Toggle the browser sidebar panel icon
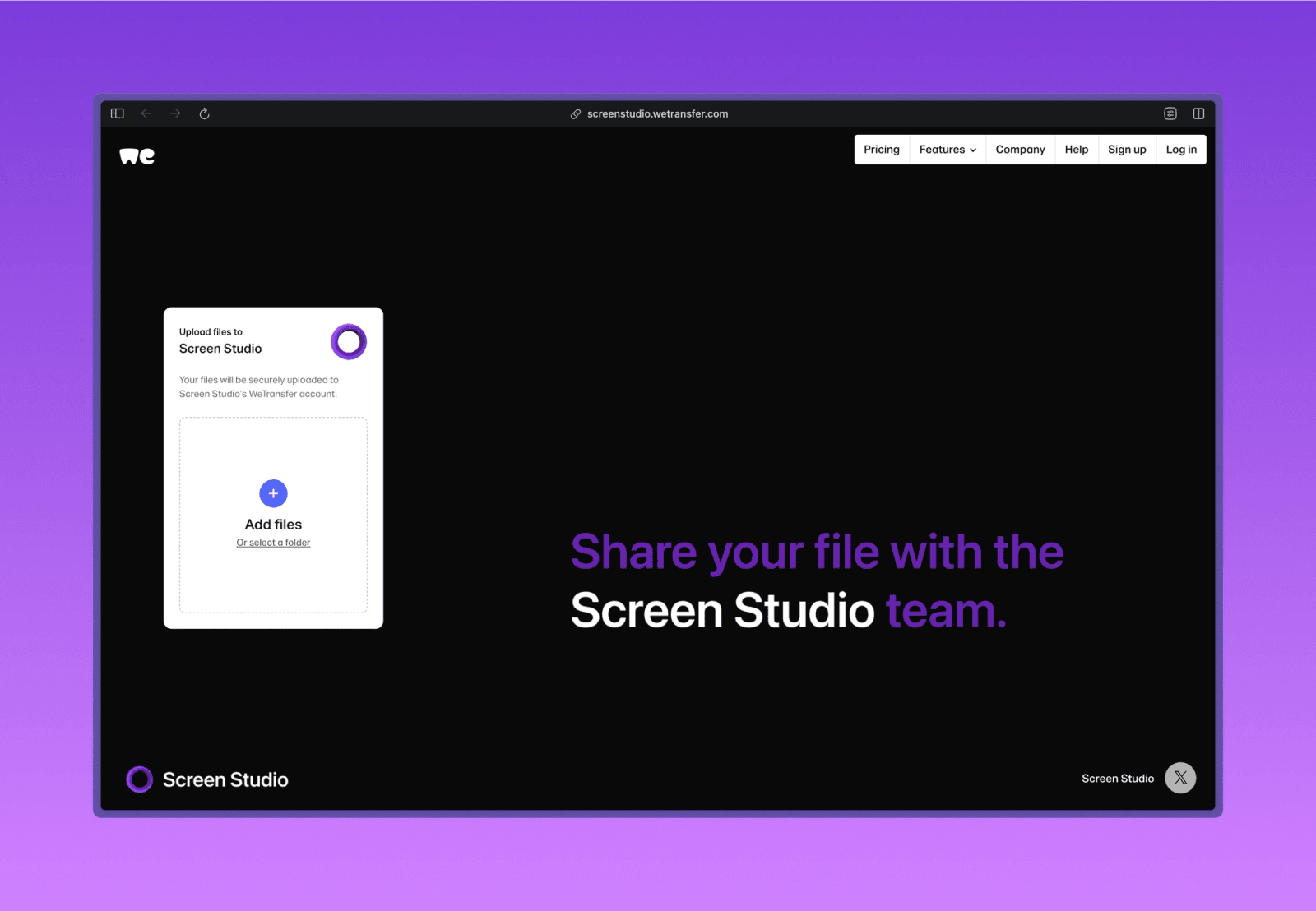1316x911 pixels. click(118, 113)
